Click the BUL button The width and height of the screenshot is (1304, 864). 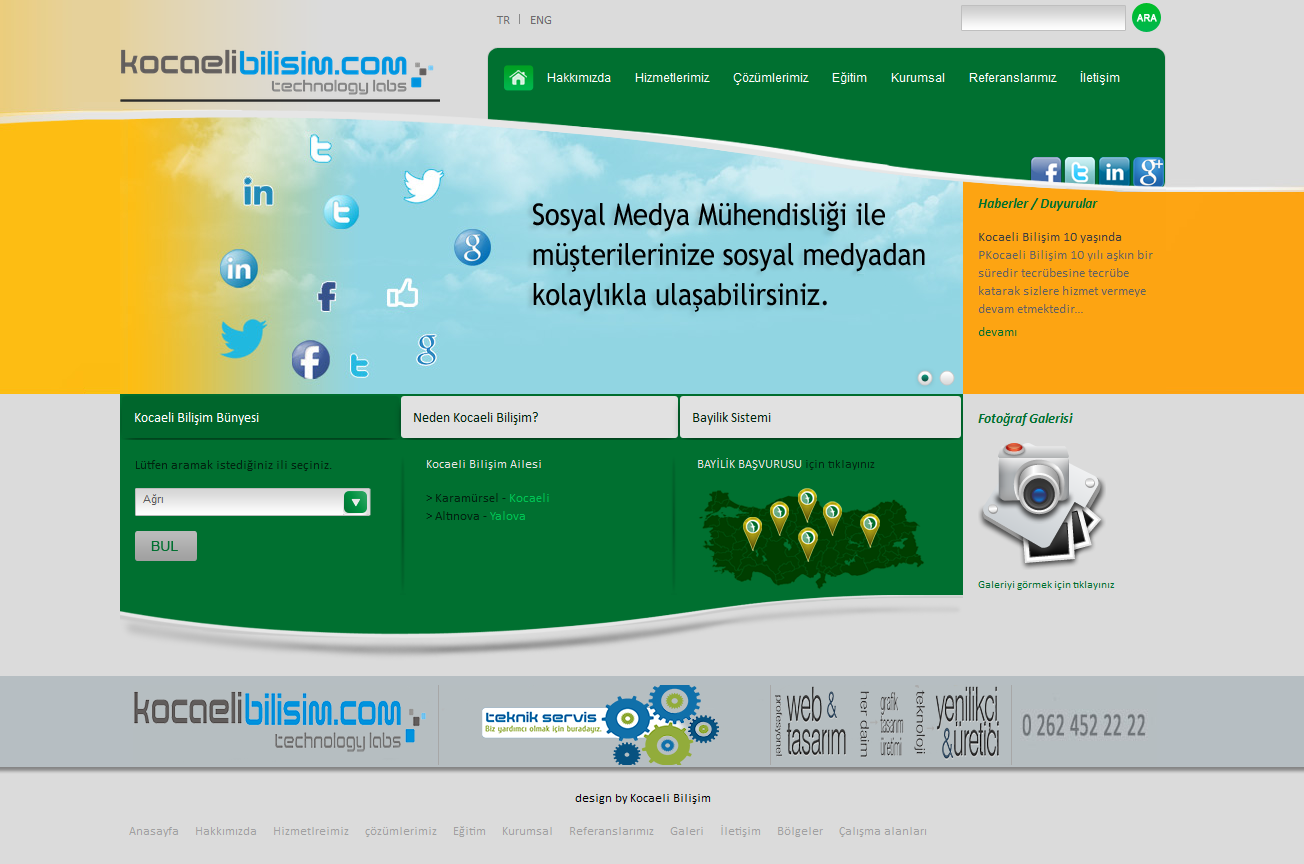(166, 546)
